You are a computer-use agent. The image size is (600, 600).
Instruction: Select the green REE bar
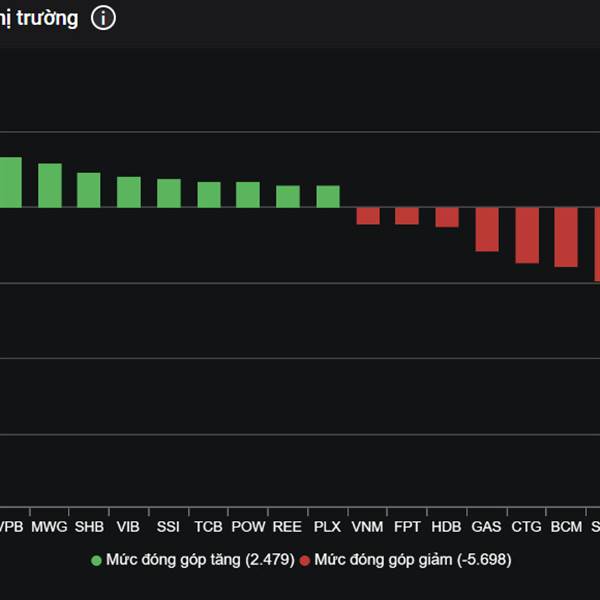point(288,197)
